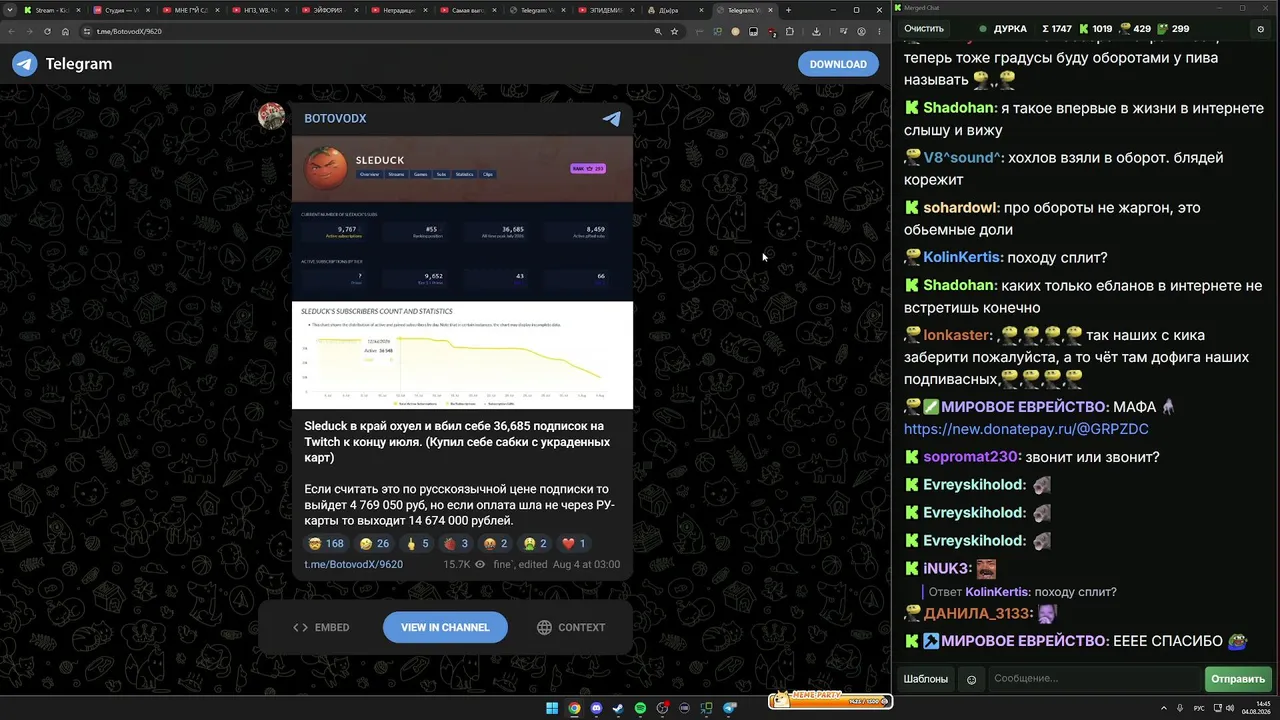Click the total viewer count 1747
Image resolution: width=1280 pixels, height=720 pixels.
[1056, 29]
